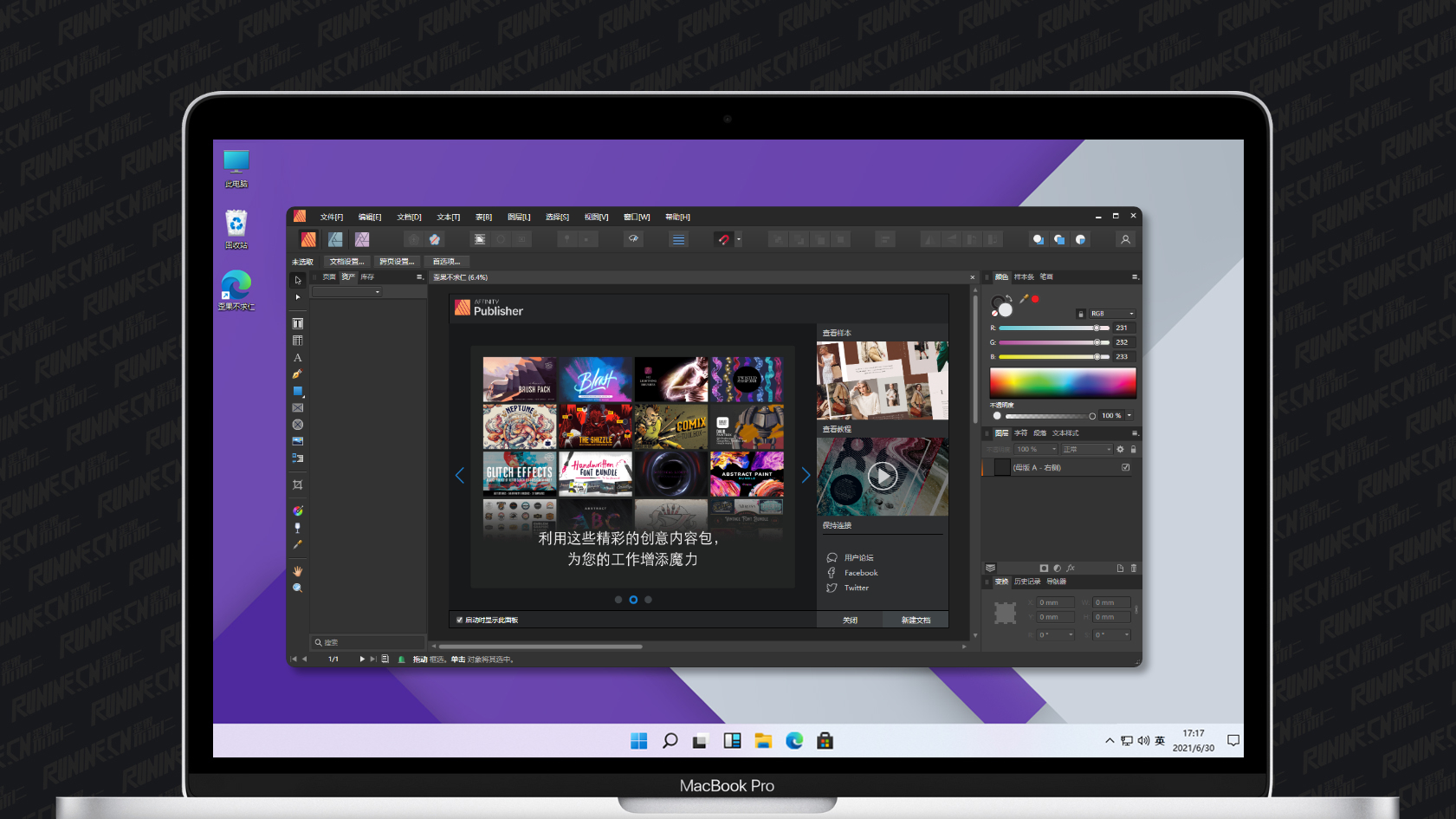Open the layer blend mode dropdown
The width and height of the screenshot is (1456, 819).
[1086, 449]
